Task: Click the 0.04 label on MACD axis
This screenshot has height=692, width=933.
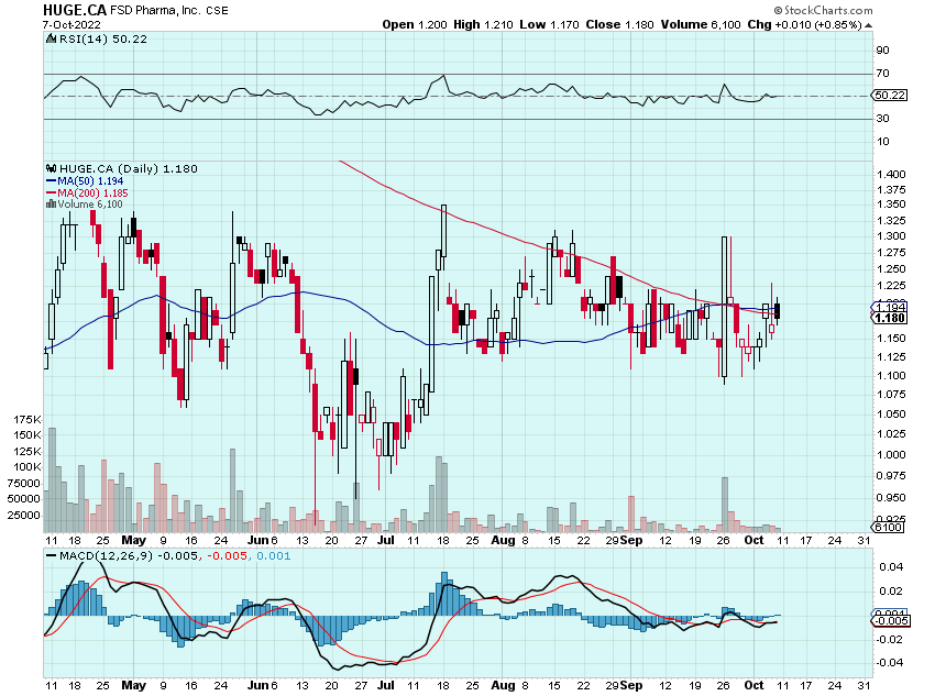Action: click(x=891, y=567)
